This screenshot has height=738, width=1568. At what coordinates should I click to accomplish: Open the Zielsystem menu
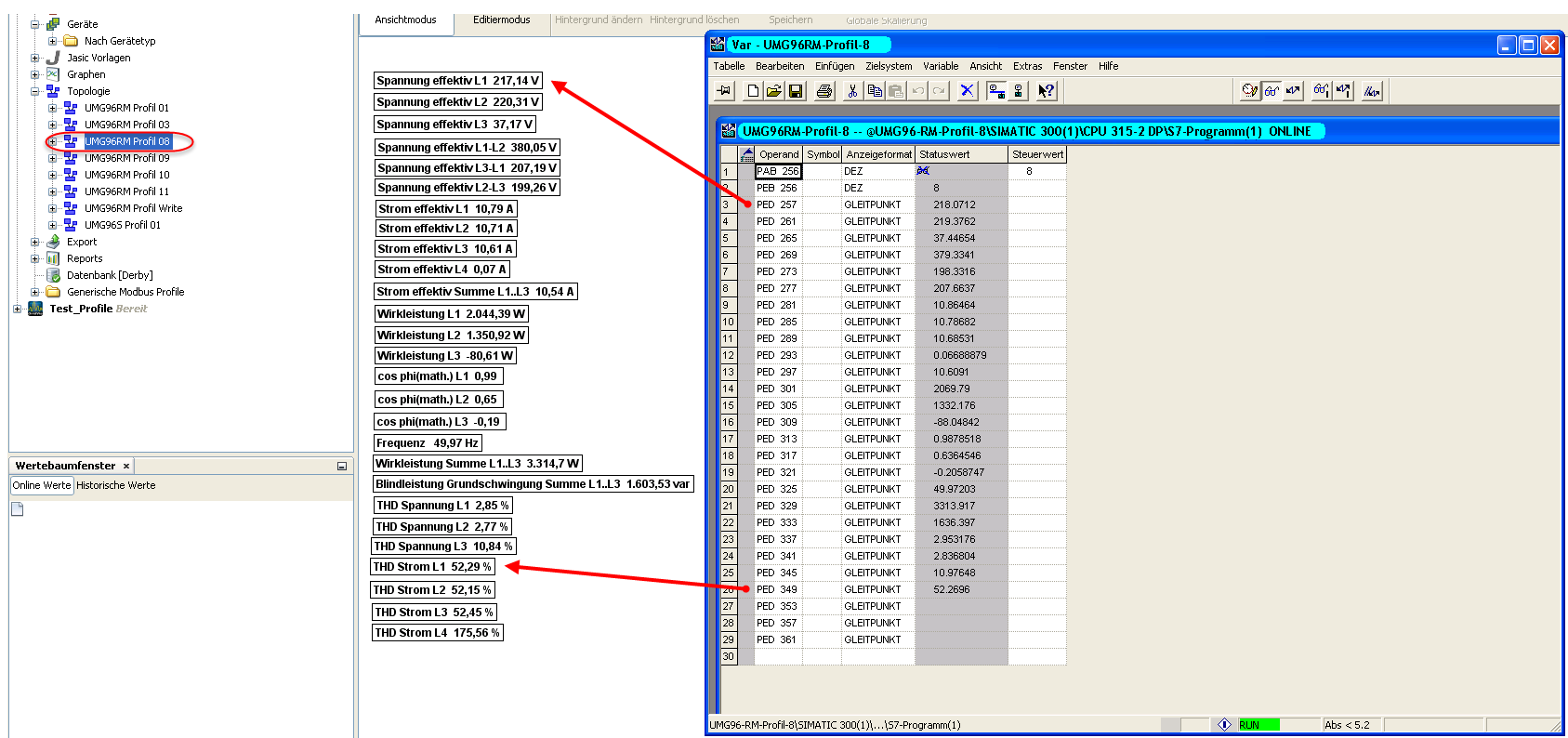[x=888, y=66]
